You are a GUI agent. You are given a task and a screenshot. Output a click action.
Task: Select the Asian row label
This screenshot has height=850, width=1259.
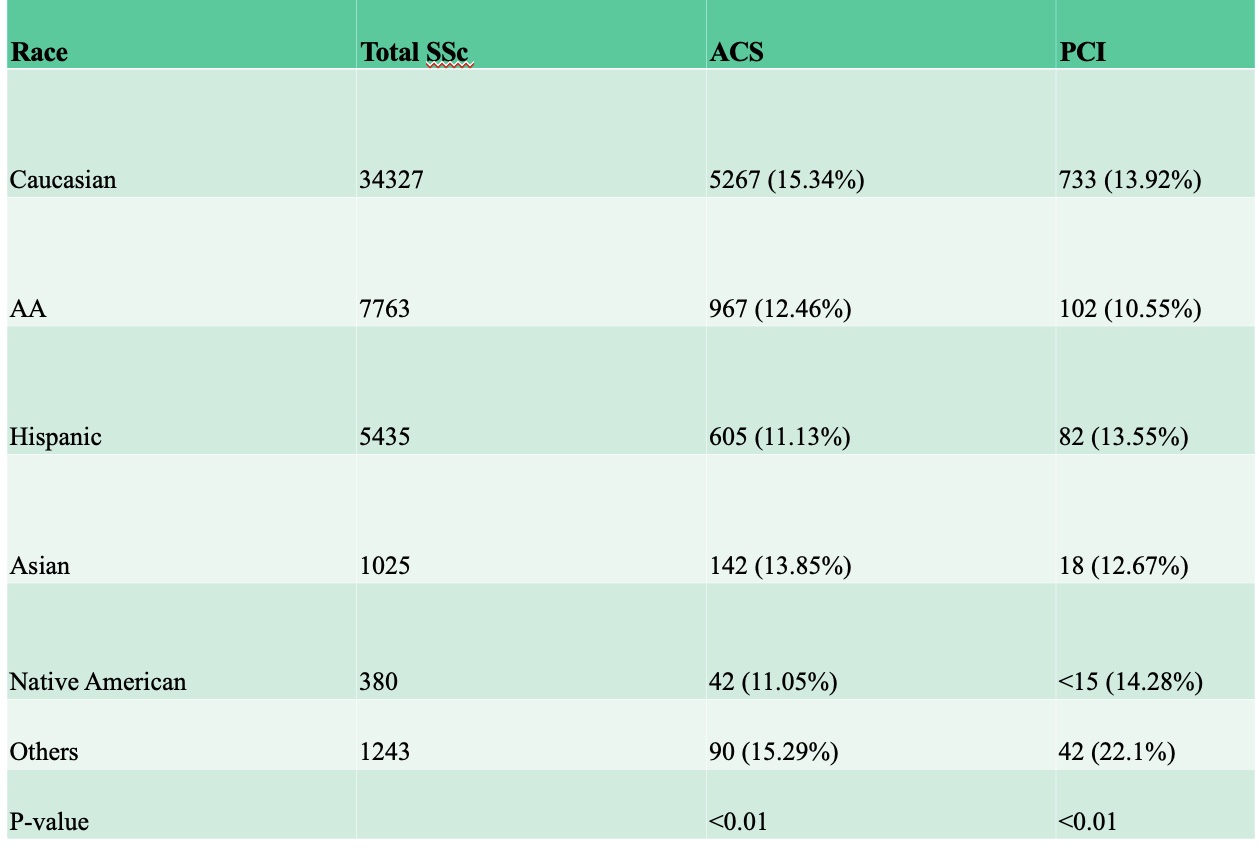[x=40, y=566]
